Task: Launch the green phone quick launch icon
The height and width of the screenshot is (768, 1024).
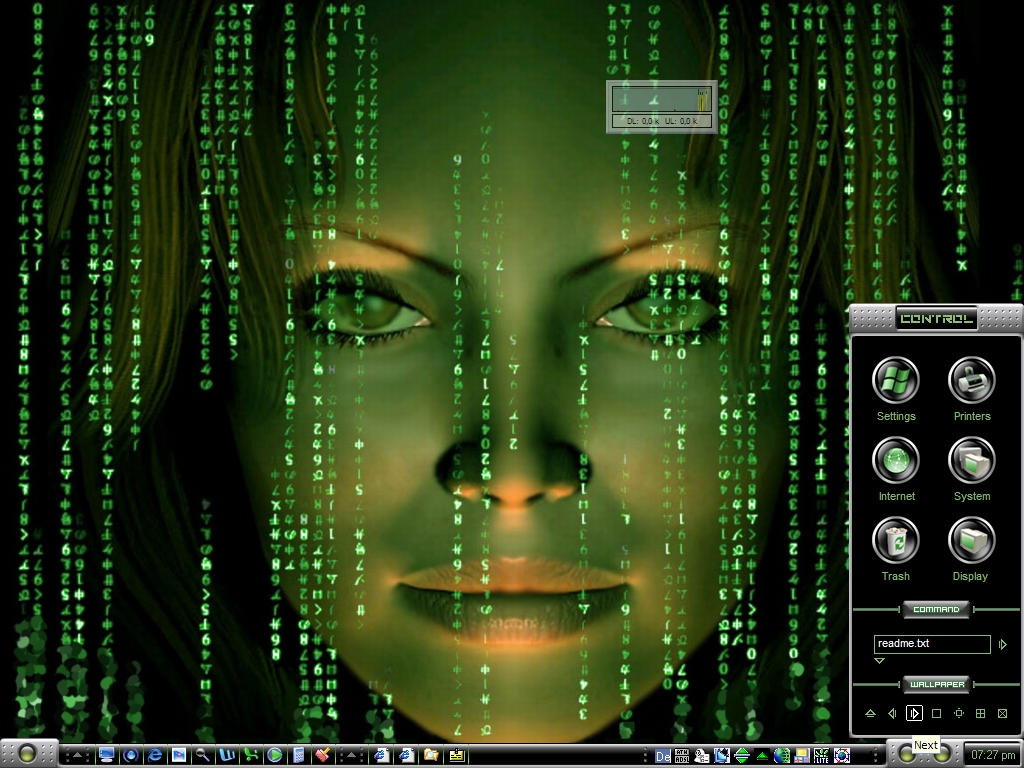Action: coord(251,755)
